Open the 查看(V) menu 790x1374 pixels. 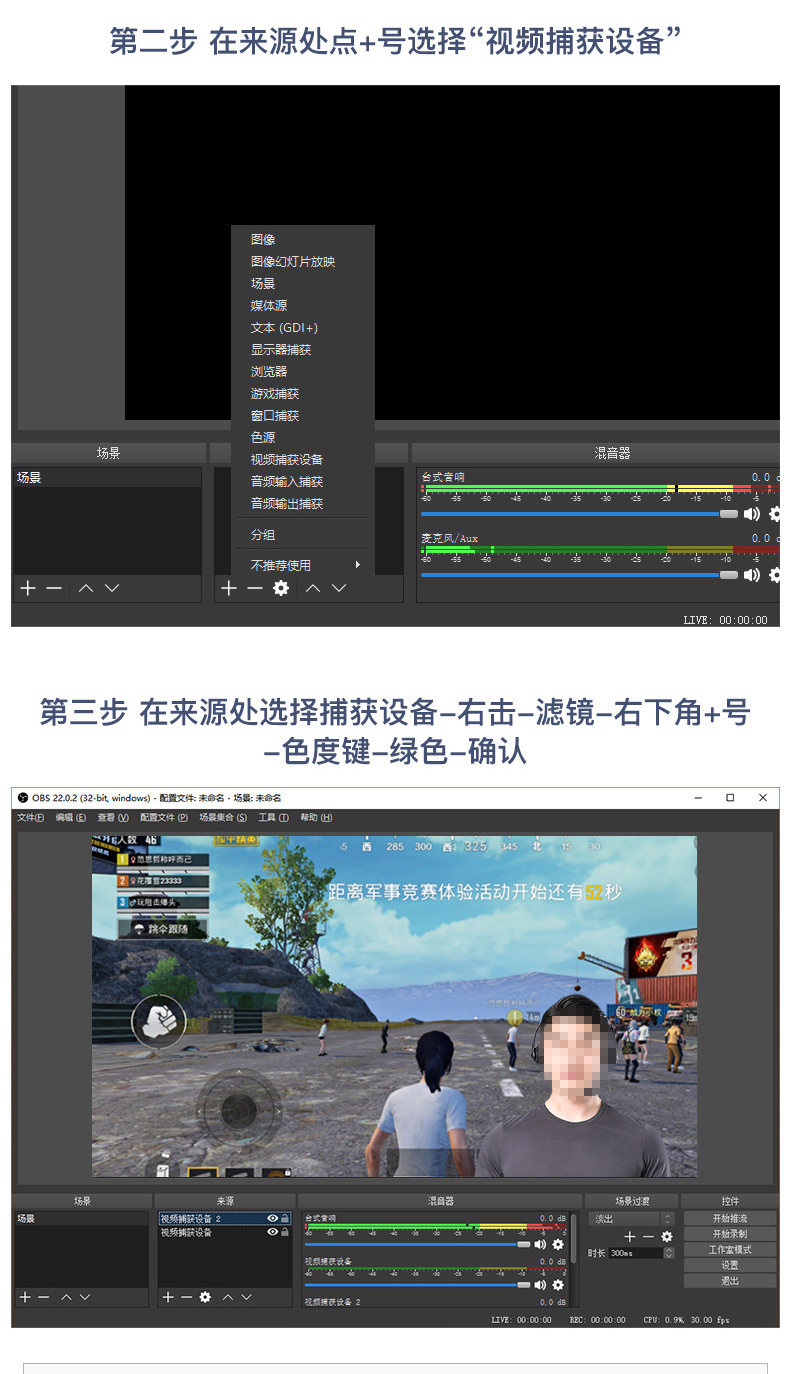click(x=113, y=818)
